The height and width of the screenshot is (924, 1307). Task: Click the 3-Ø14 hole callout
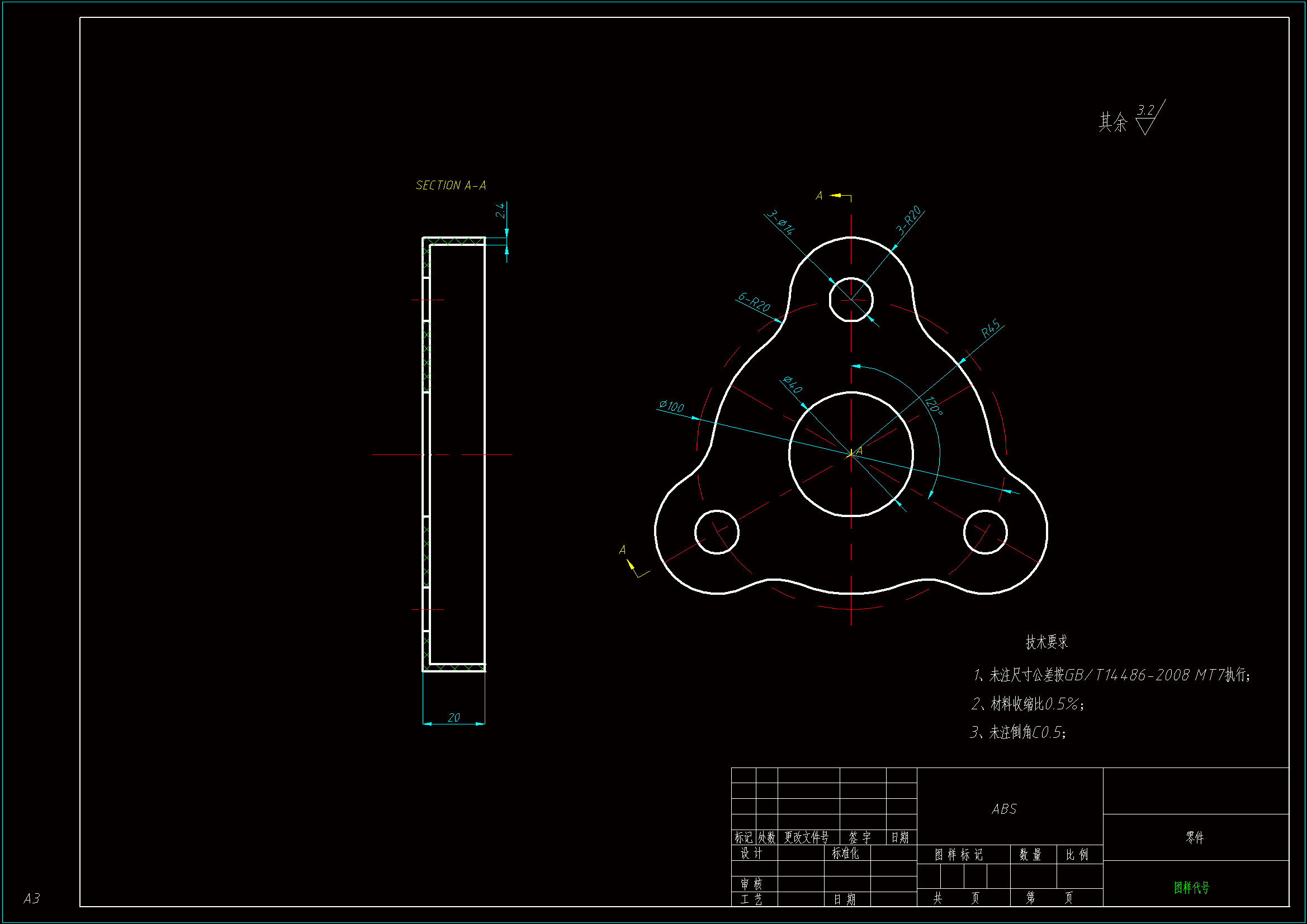tap(780, 222)
